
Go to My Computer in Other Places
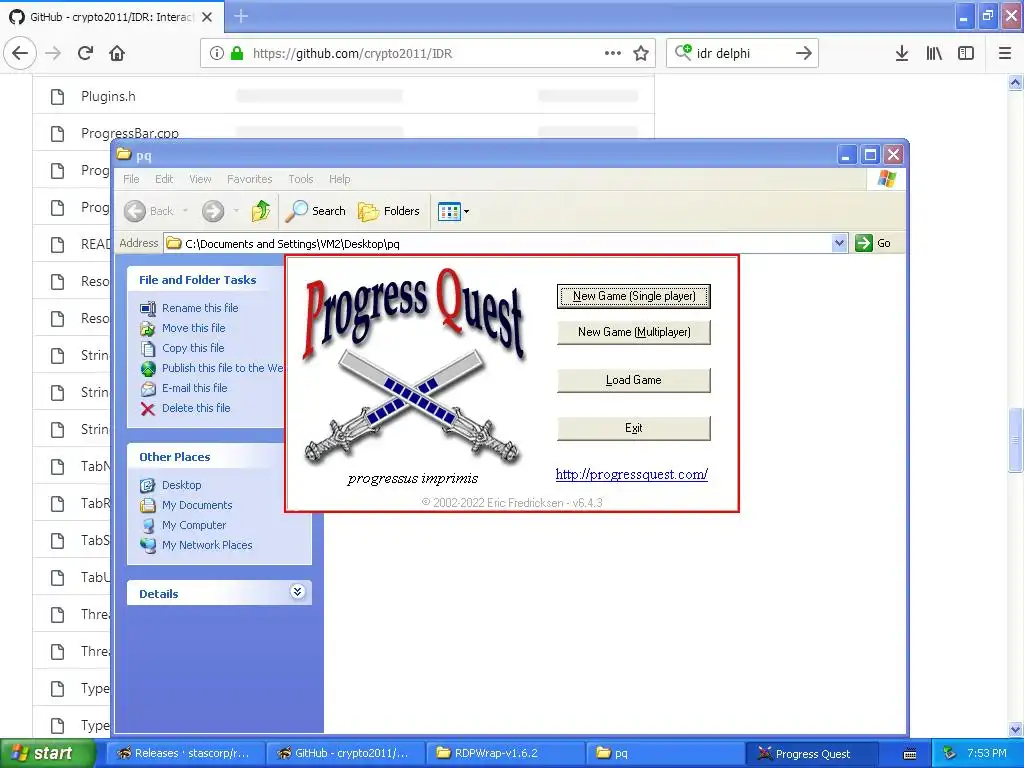pyautogui.click(x=194, y=525)
